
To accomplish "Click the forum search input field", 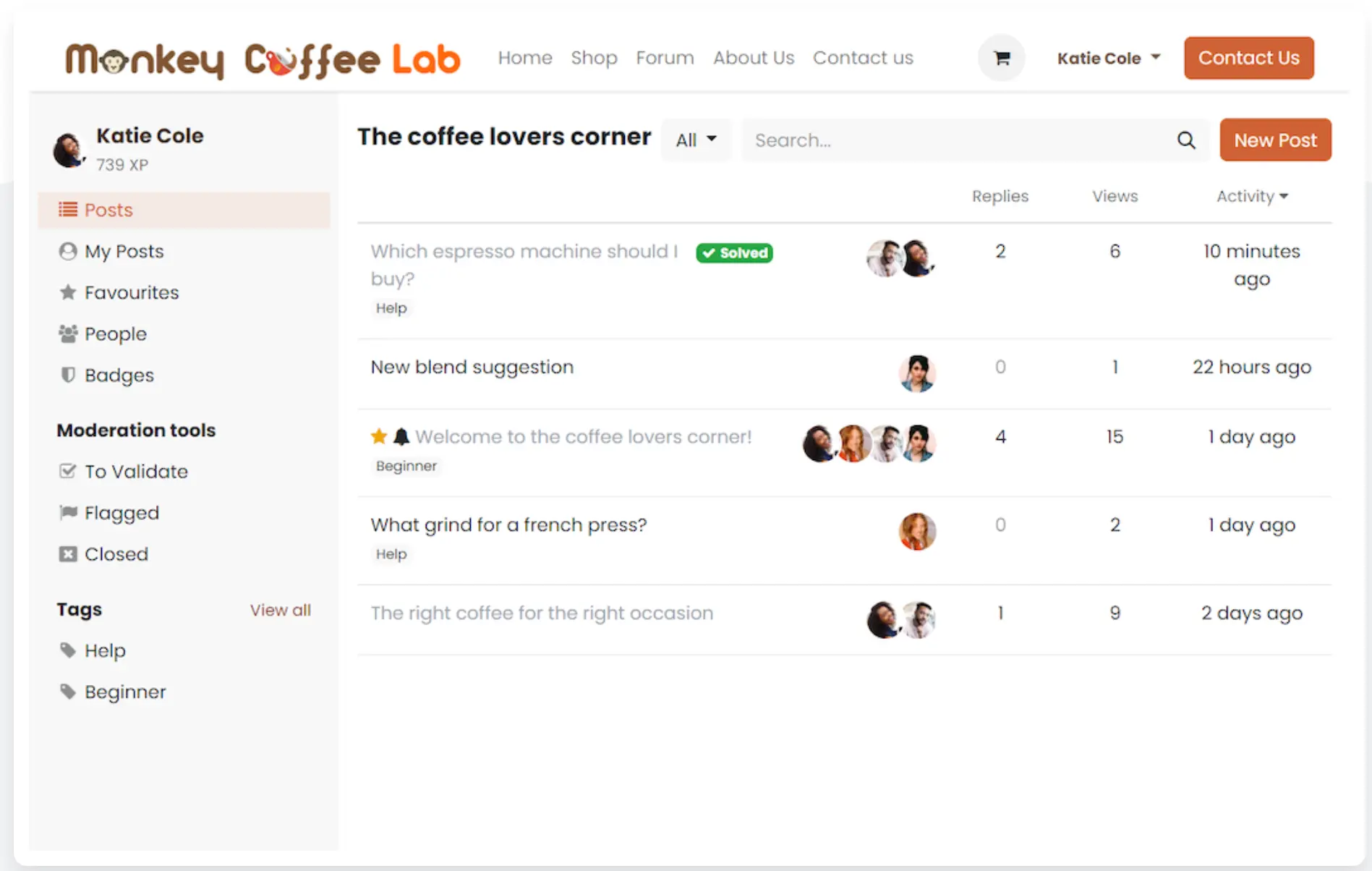I will (962, 140).
